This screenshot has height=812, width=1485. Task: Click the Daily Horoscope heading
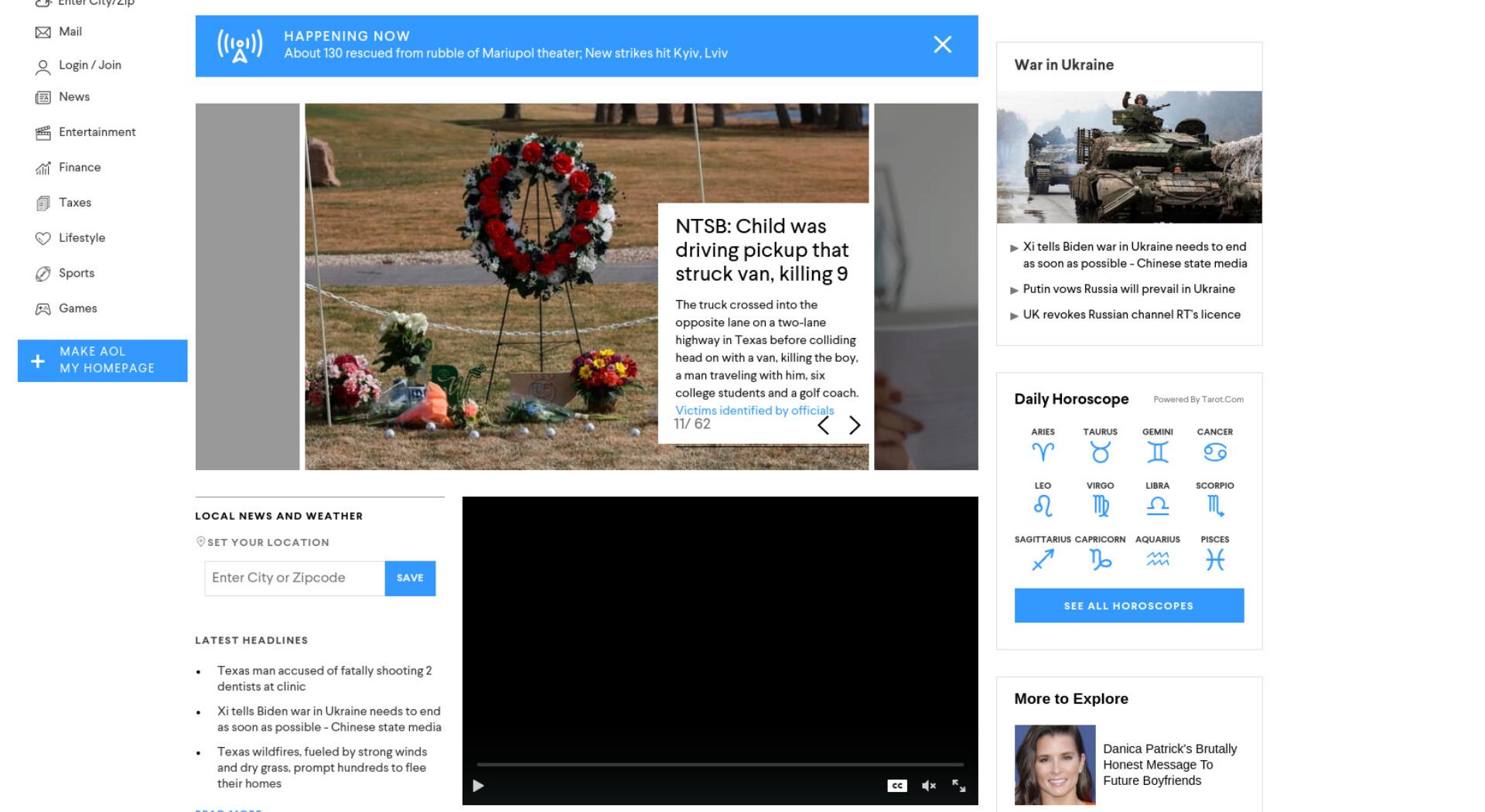click(1071, 399)
